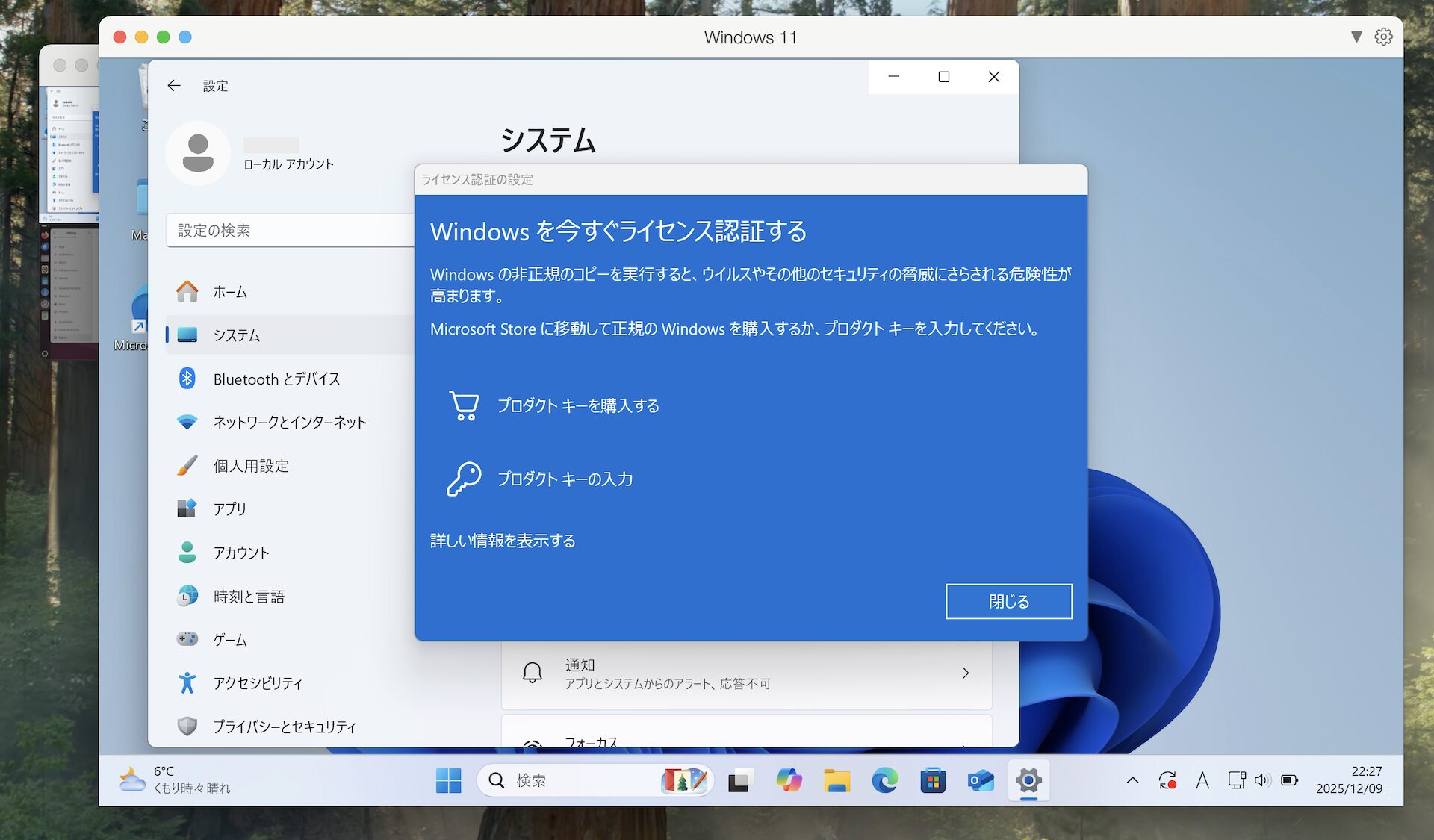Open Task View on the taskbar

click(740, 781)
